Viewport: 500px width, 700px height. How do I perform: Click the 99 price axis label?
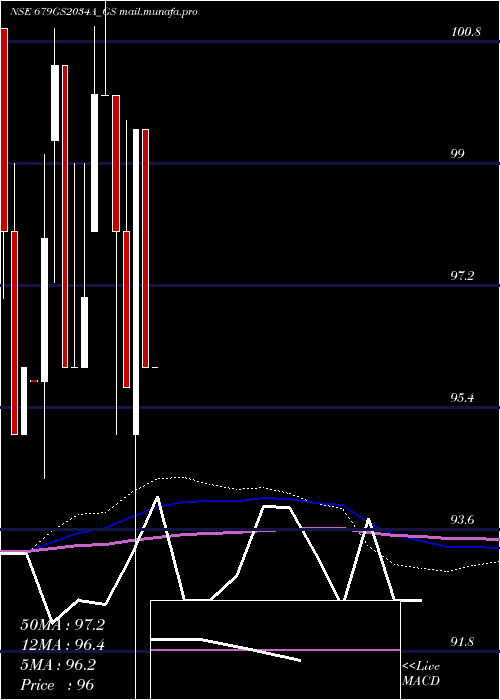point(458,154)
